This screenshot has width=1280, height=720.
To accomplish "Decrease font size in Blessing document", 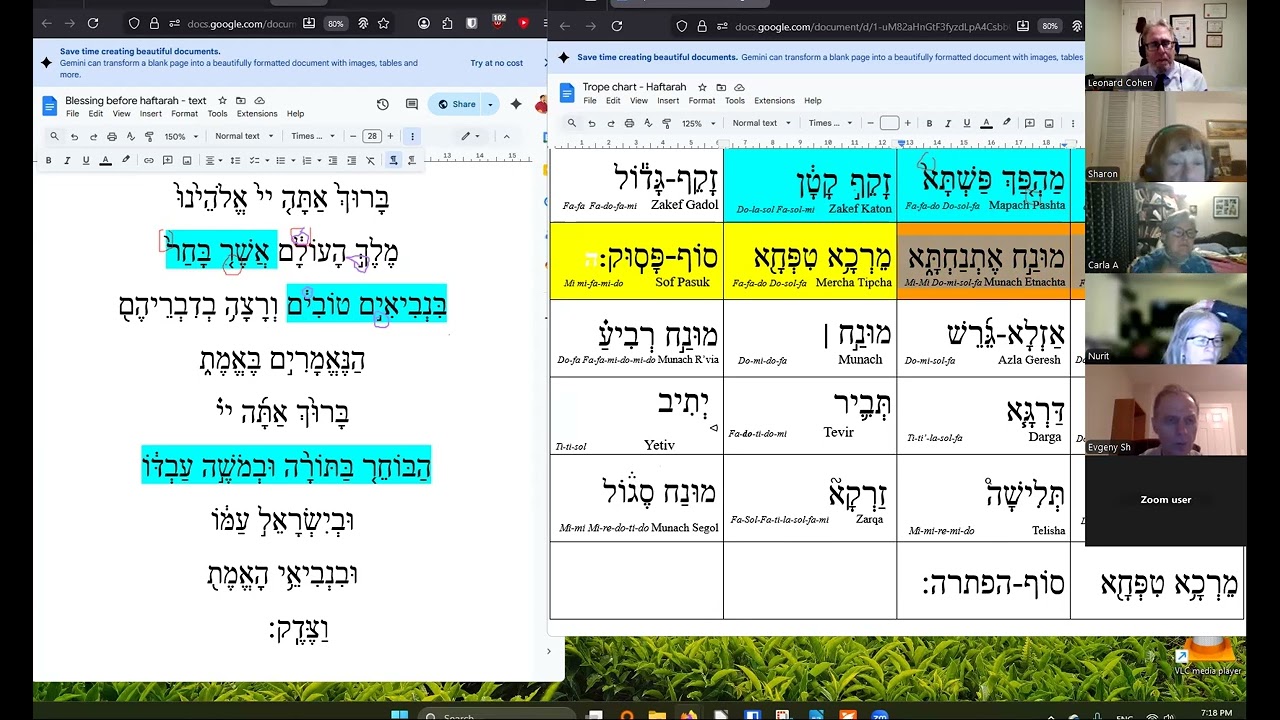I will [353, 136].
